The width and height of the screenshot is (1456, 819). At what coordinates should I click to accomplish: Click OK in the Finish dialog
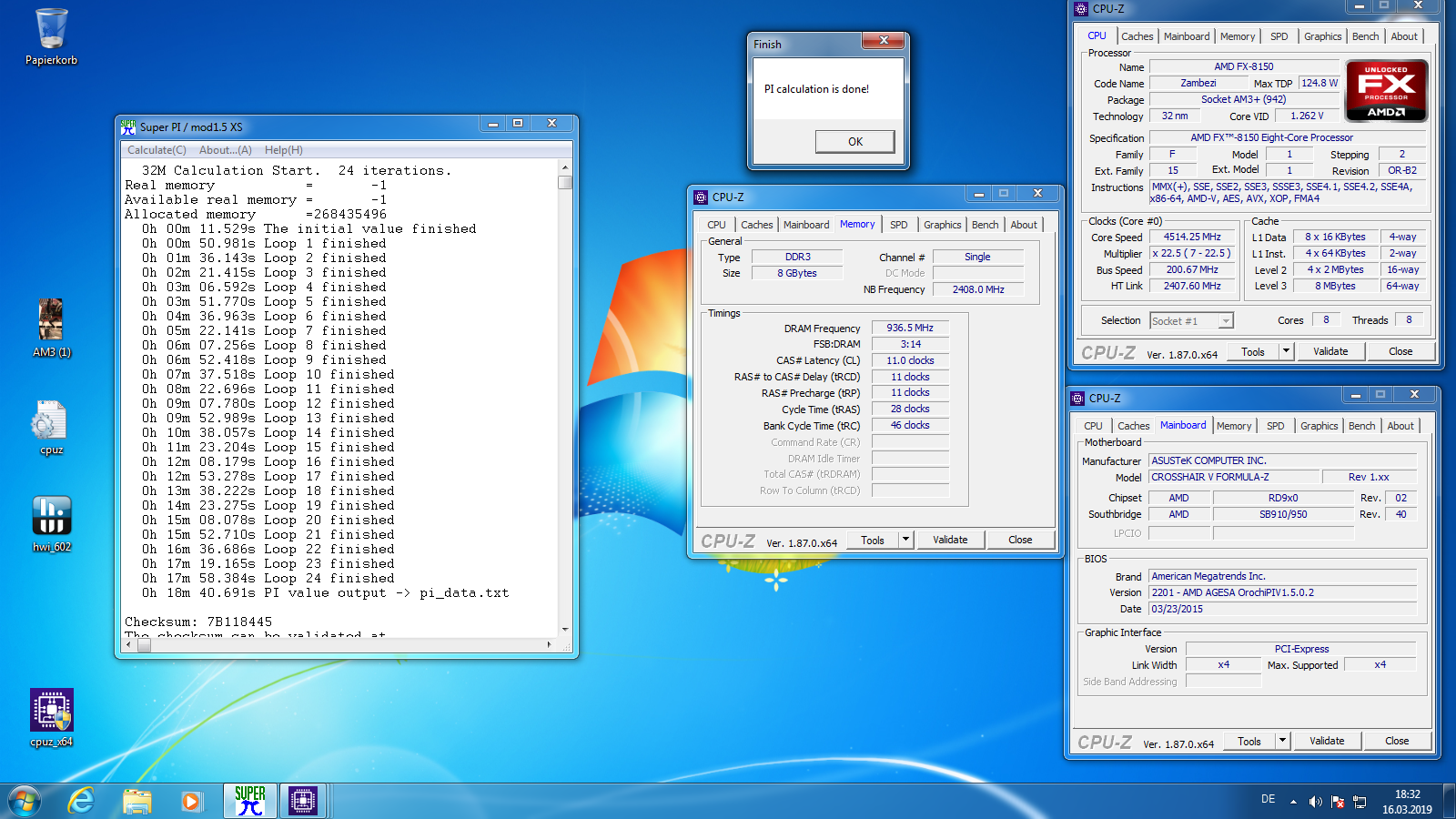(x=854, y=141)
